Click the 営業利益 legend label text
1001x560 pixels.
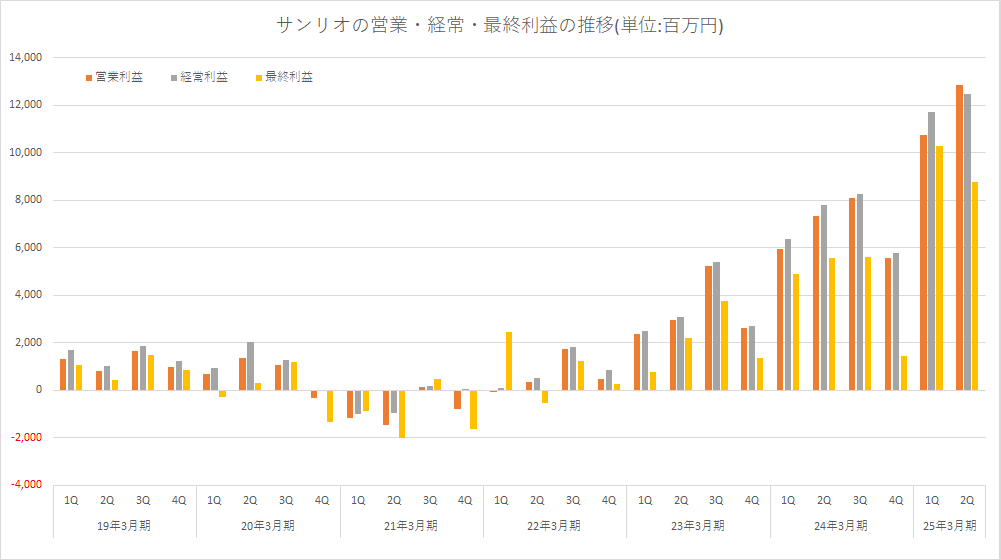tap(118, 77)
